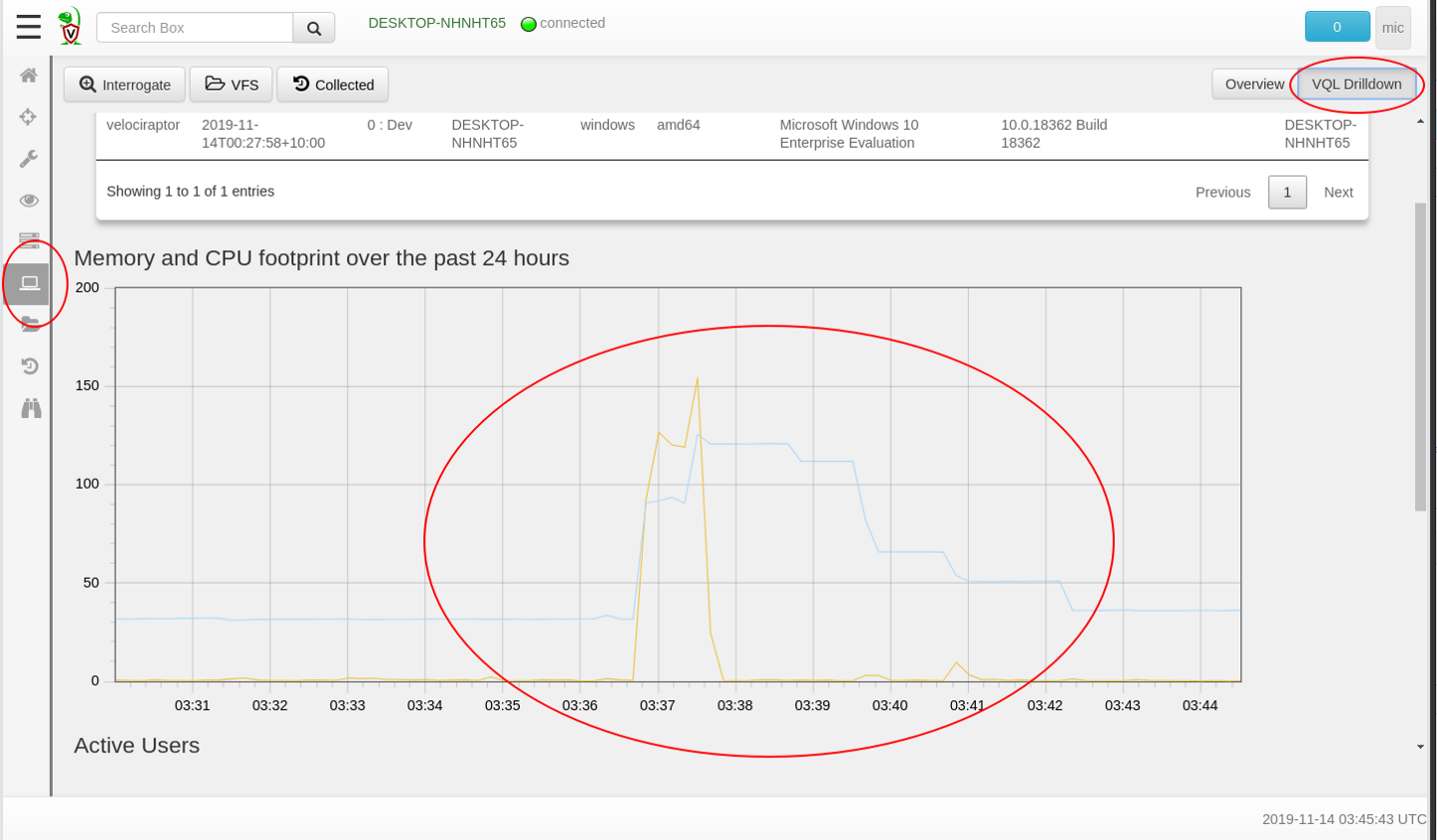1437x840 pixels.
Task: Open the eye monitoring icon in sidebar
Action: point(29,201)
